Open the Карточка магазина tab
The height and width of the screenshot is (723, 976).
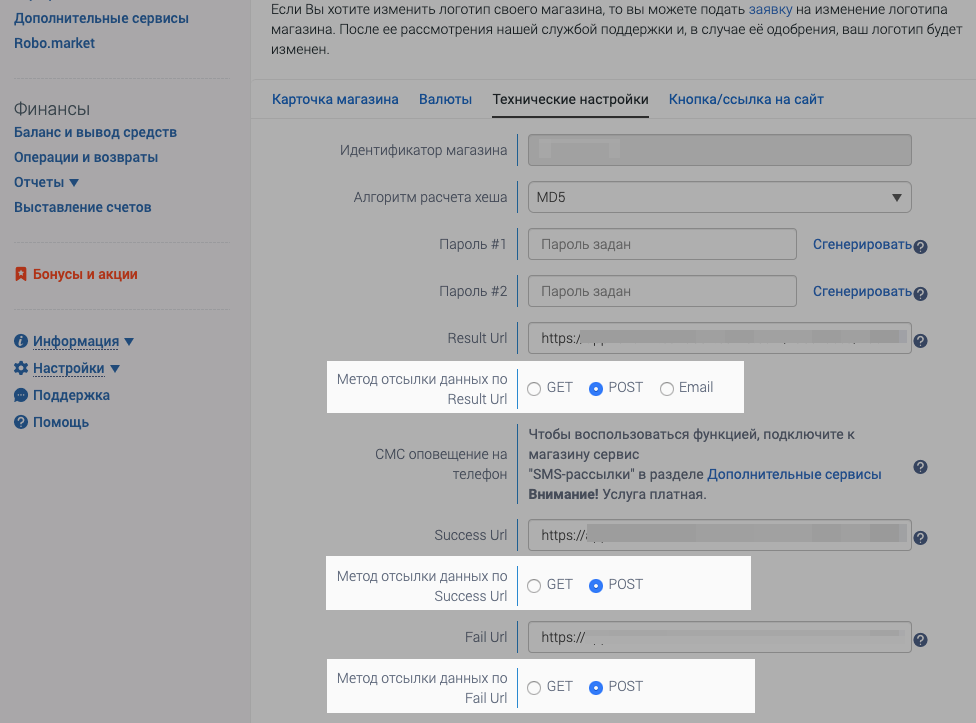(x=335, y=100)
